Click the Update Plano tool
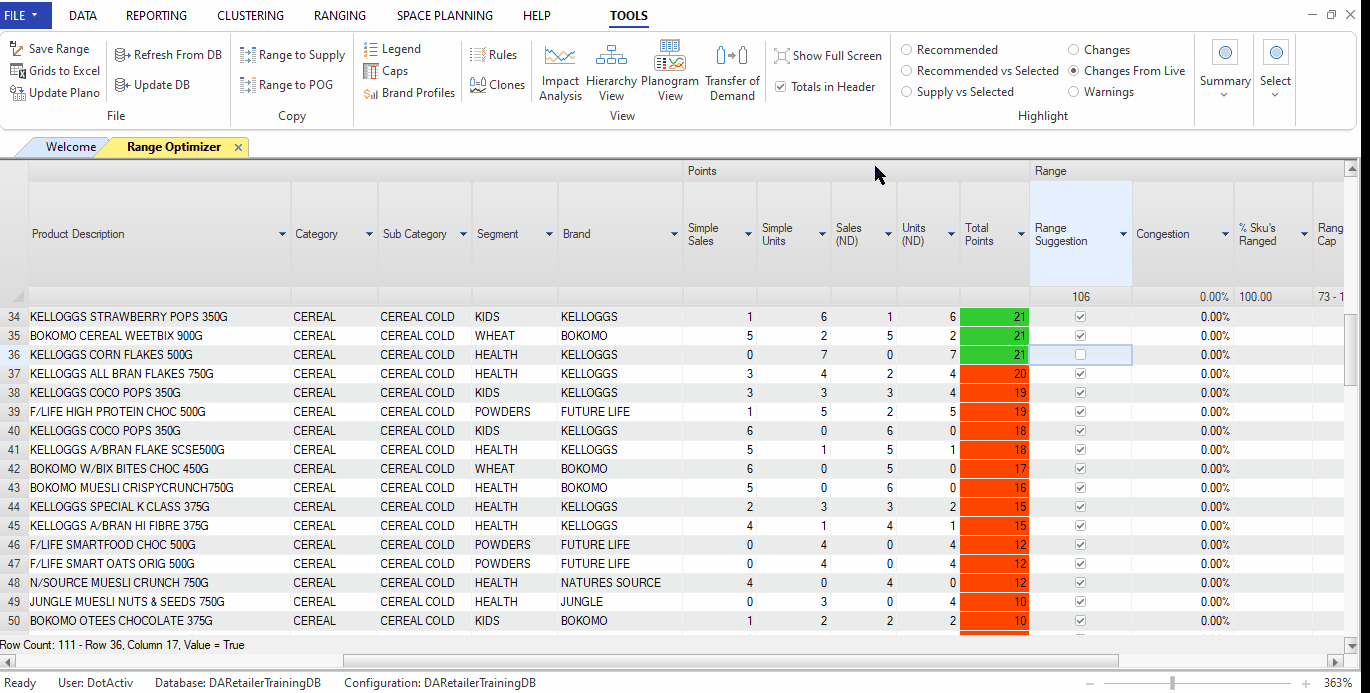Screen dimensions: 1370x693 [x=55, y=93]
